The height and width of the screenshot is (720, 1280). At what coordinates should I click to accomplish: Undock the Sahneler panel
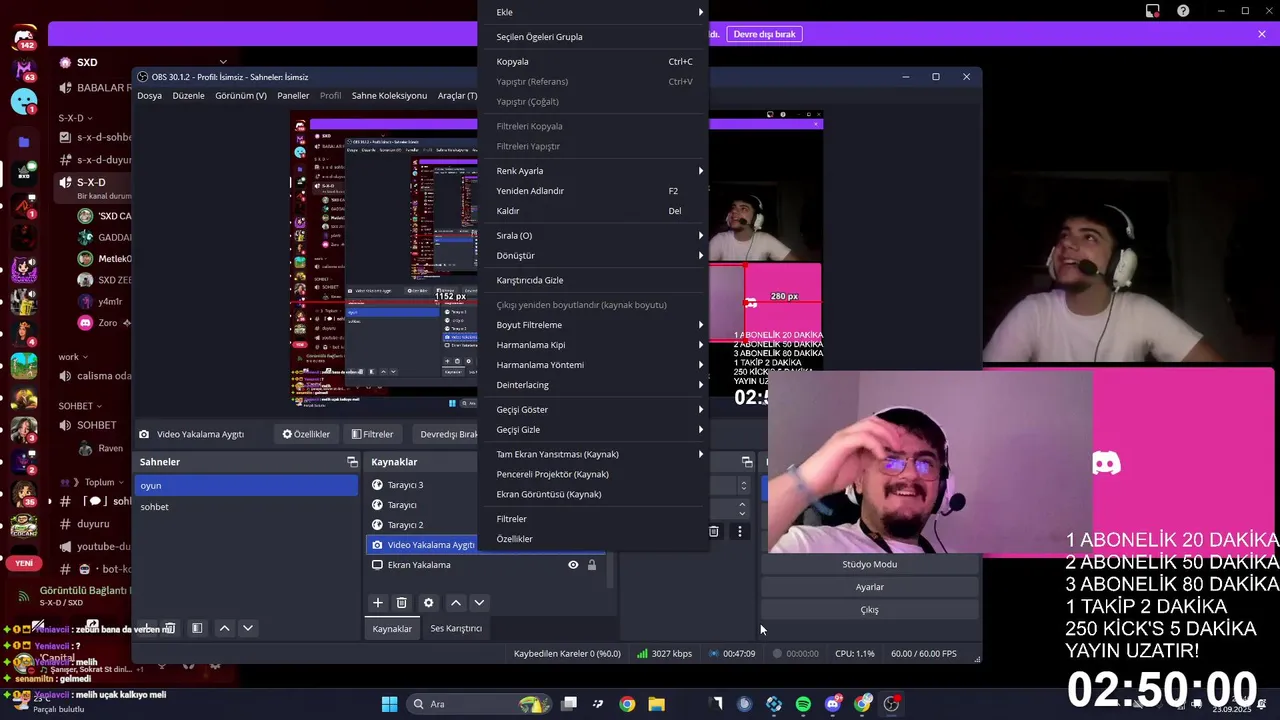click(352, 462)
